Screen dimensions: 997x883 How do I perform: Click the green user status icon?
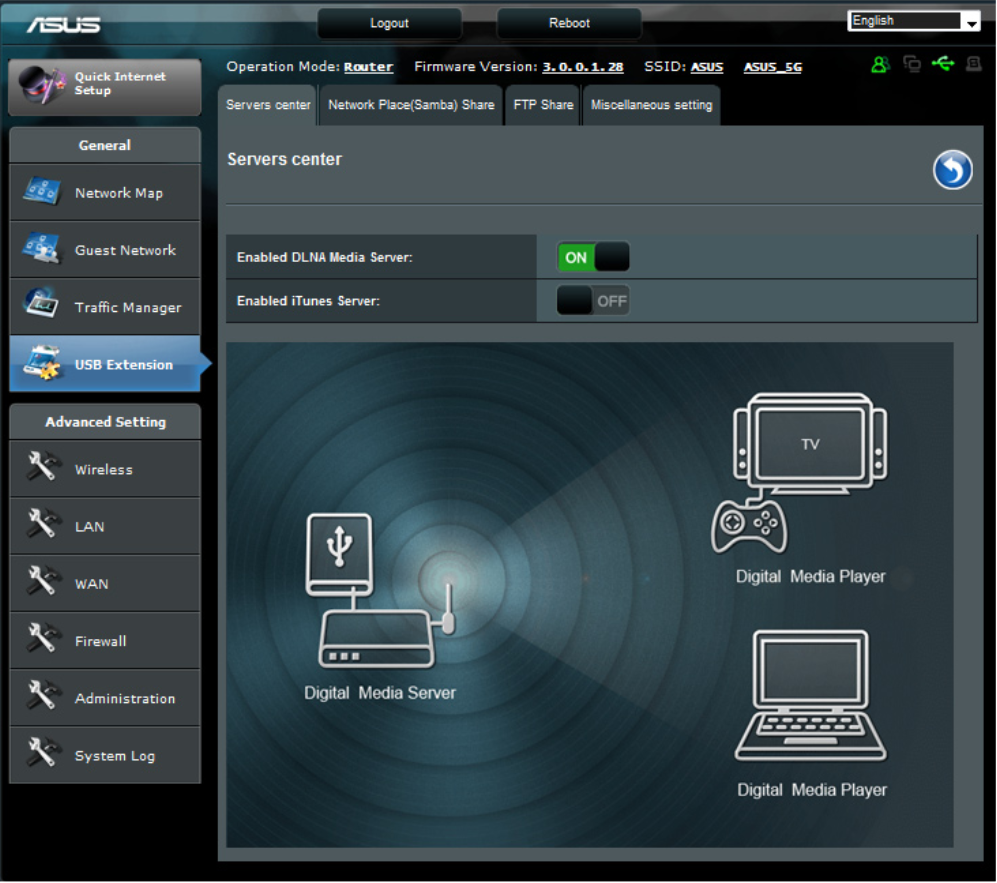(x=880, y=65)
